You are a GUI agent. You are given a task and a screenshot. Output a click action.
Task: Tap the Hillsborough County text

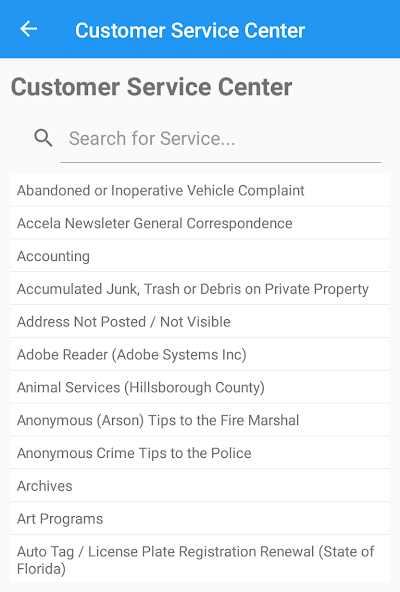(194, 388)
